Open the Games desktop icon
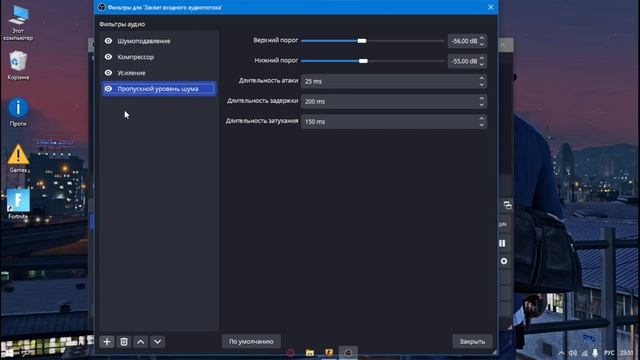The width and height of the screenshot is (640, 360). 18,159
